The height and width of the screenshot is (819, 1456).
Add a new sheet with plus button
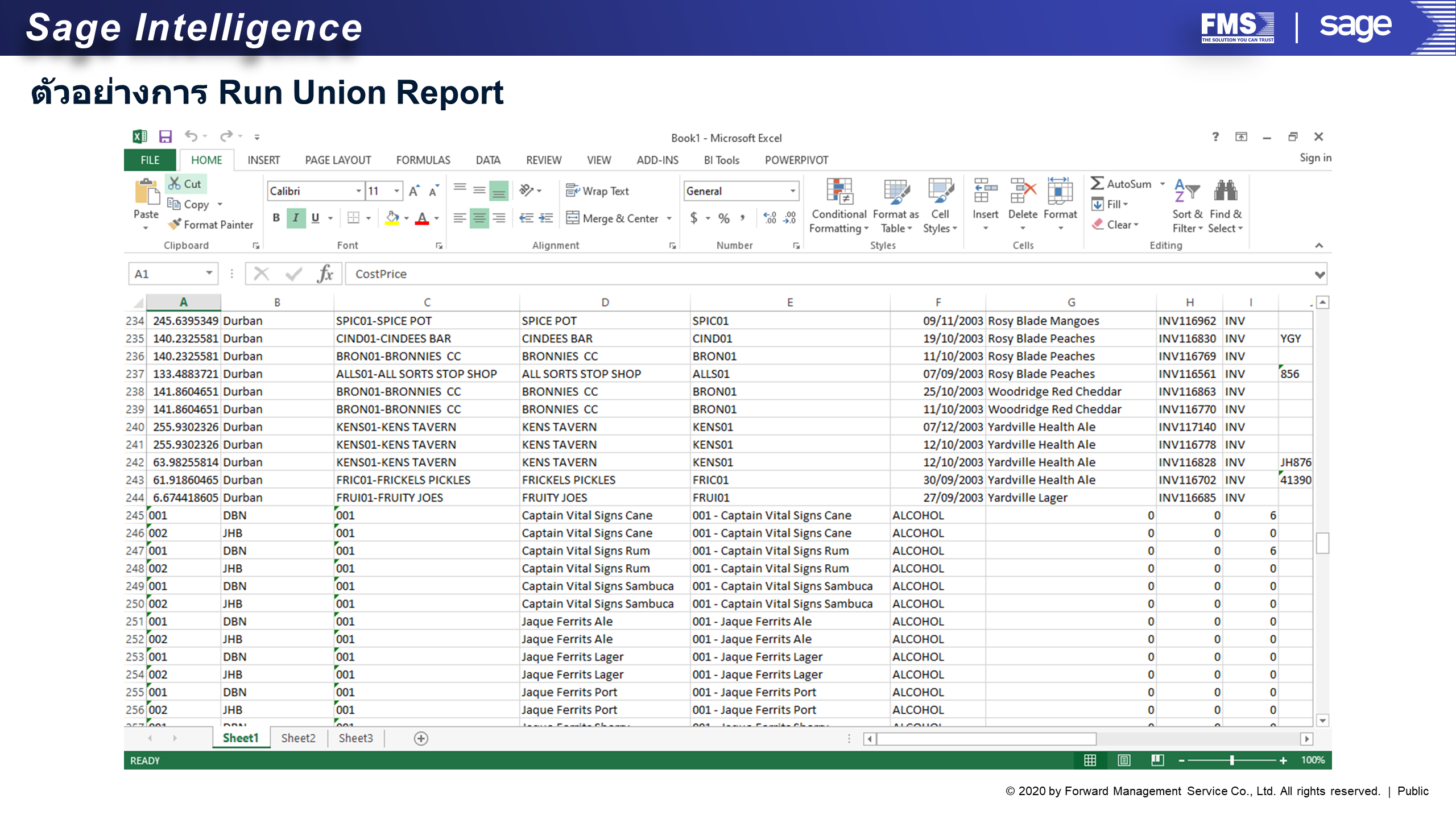(421, 738)
